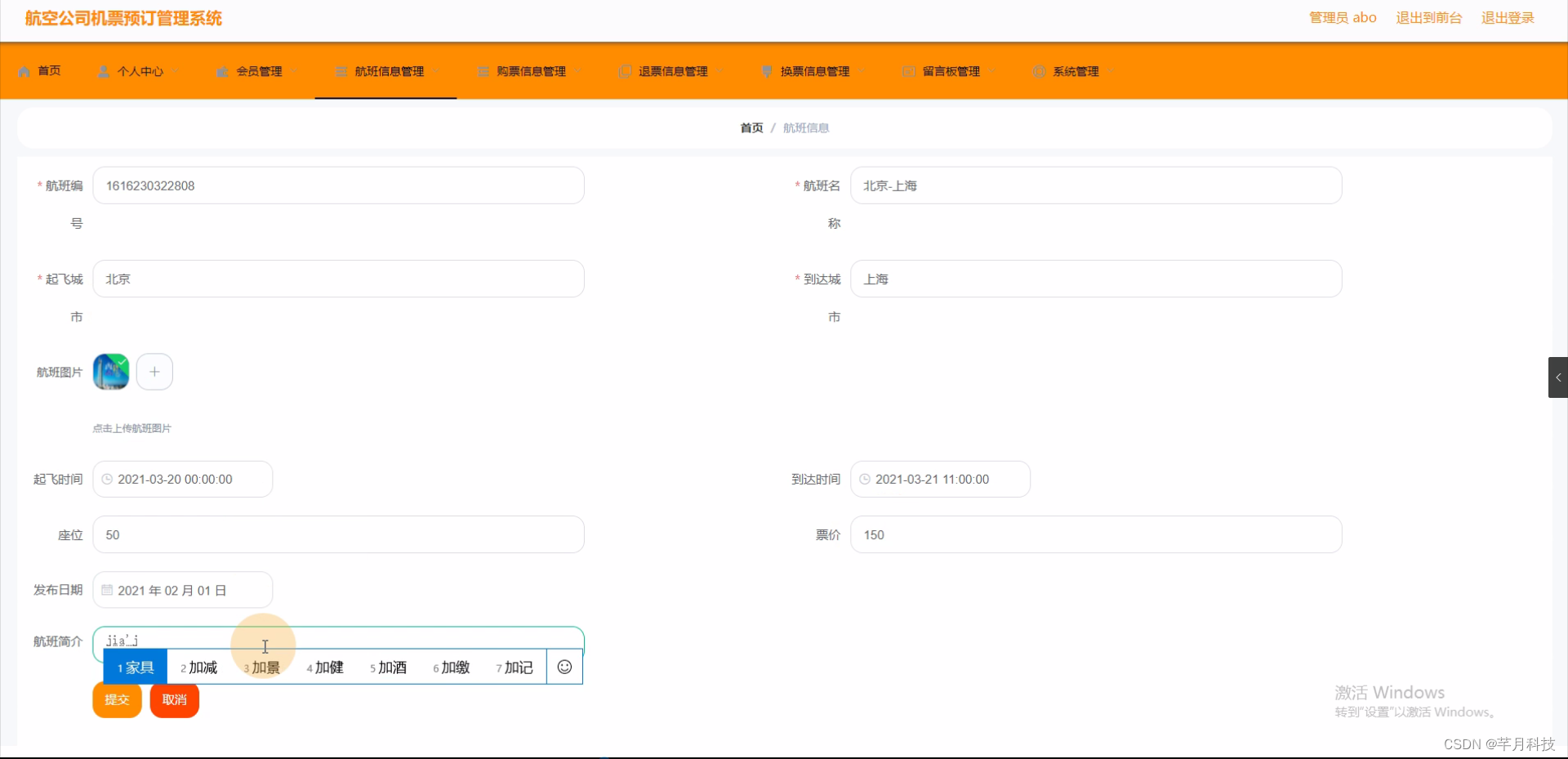Click the icon beside 换票信息管理
1568x759 pixels.
pyautogui.click(x=767, y=71)
